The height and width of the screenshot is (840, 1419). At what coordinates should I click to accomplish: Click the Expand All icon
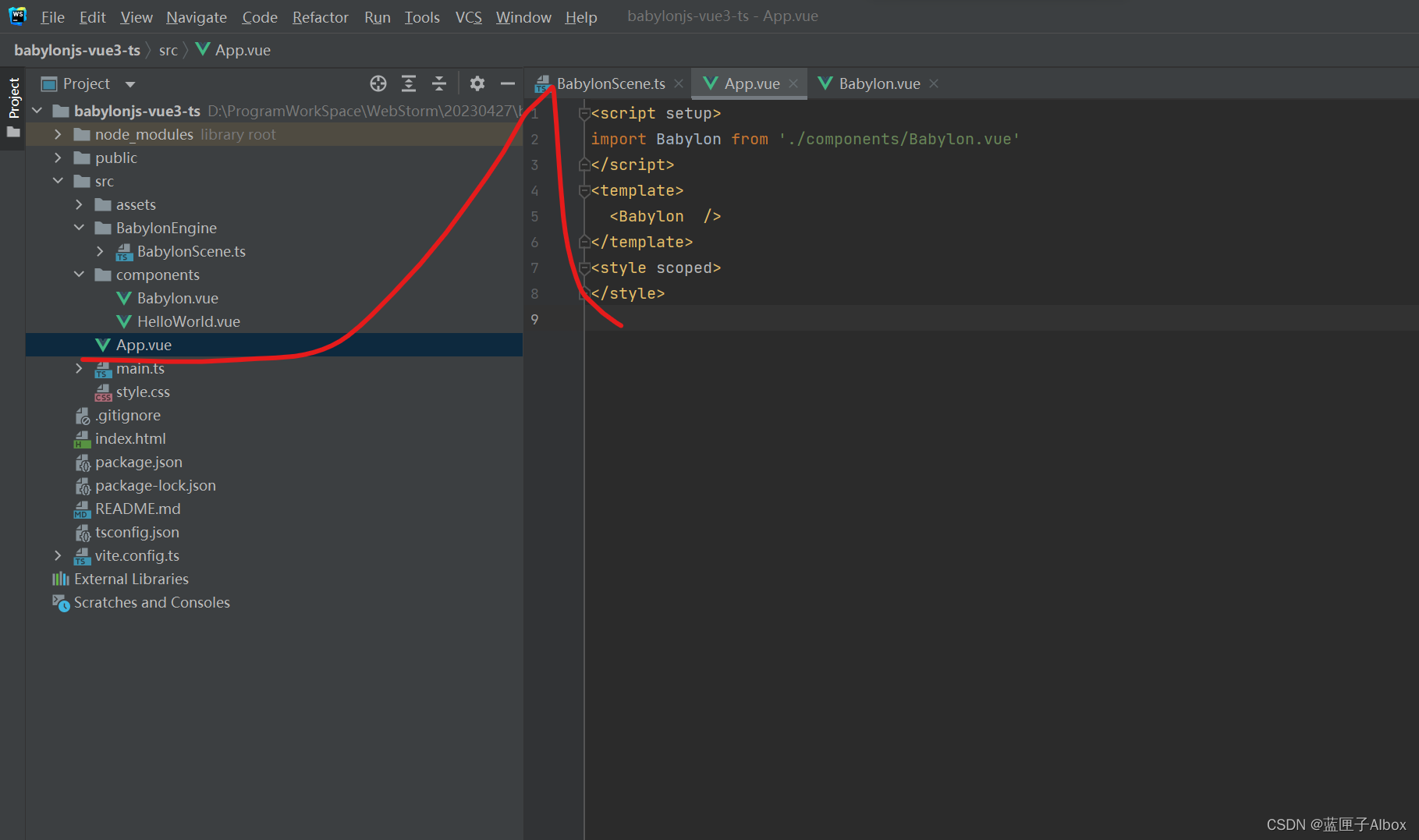(x=409, y=83)
